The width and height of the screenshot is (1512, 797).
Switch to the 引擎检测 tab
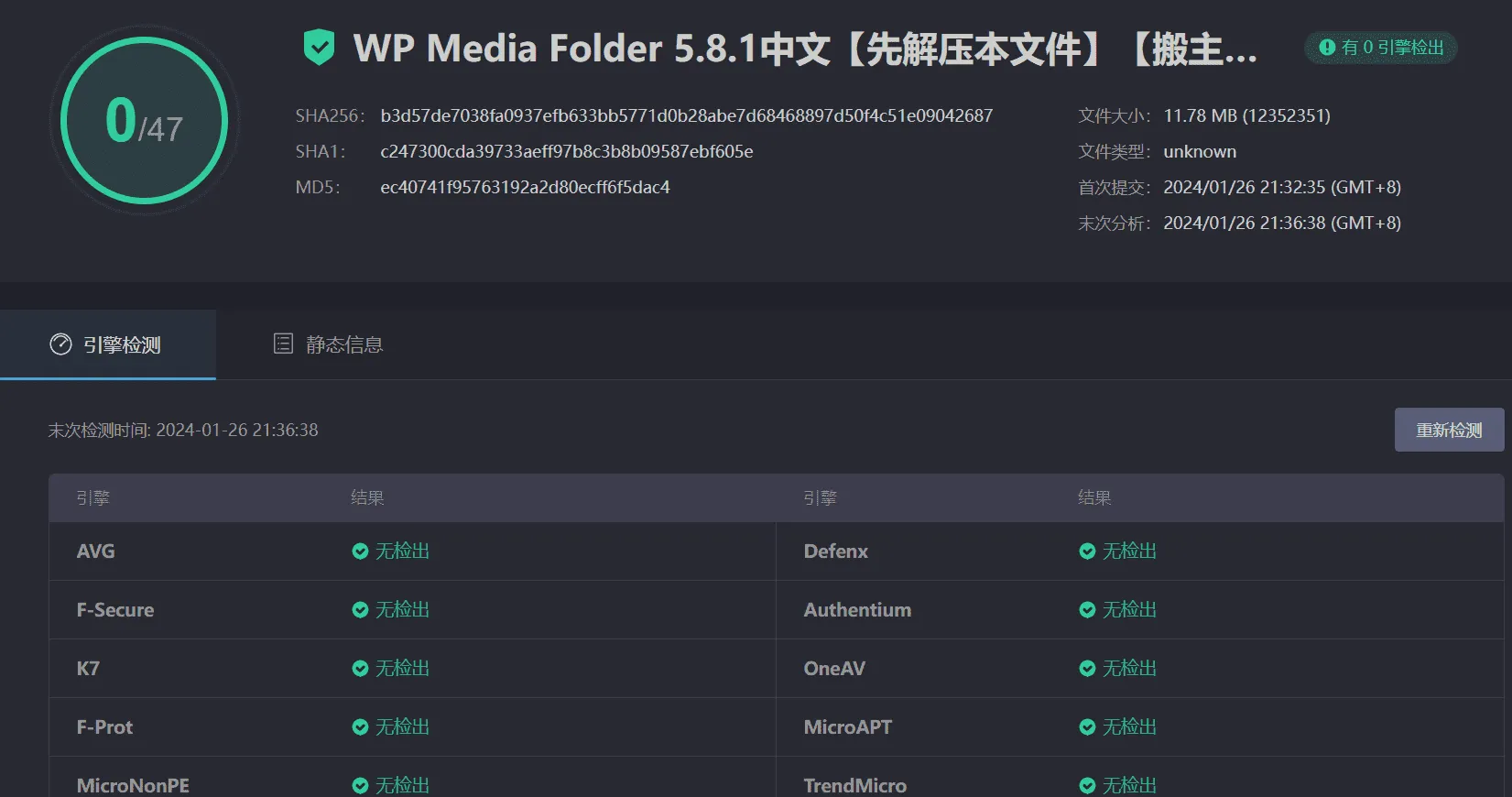(108, 344)
